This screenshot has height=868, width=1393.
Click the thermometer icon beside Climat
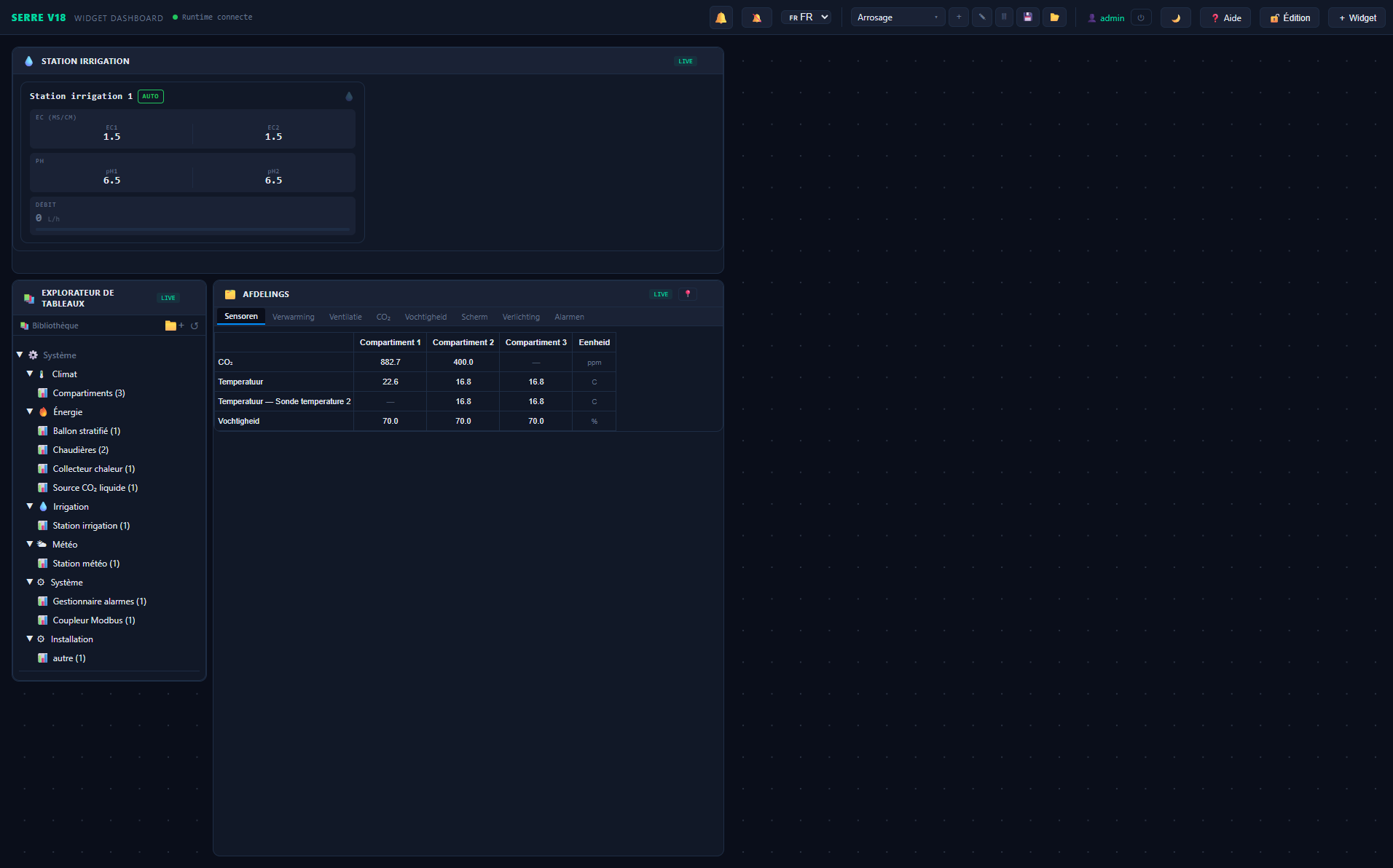42,374
